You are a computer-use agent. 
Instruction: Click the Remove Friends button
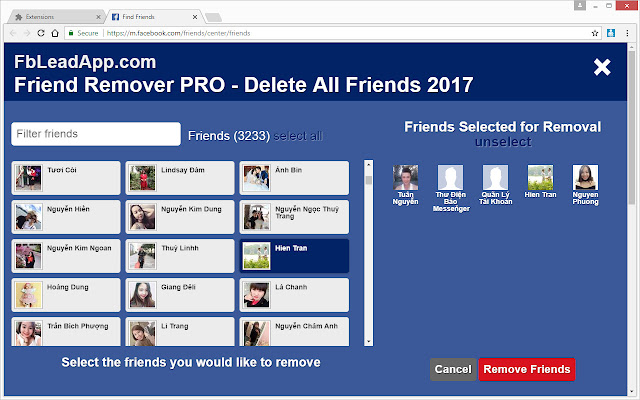click(527, 369)
